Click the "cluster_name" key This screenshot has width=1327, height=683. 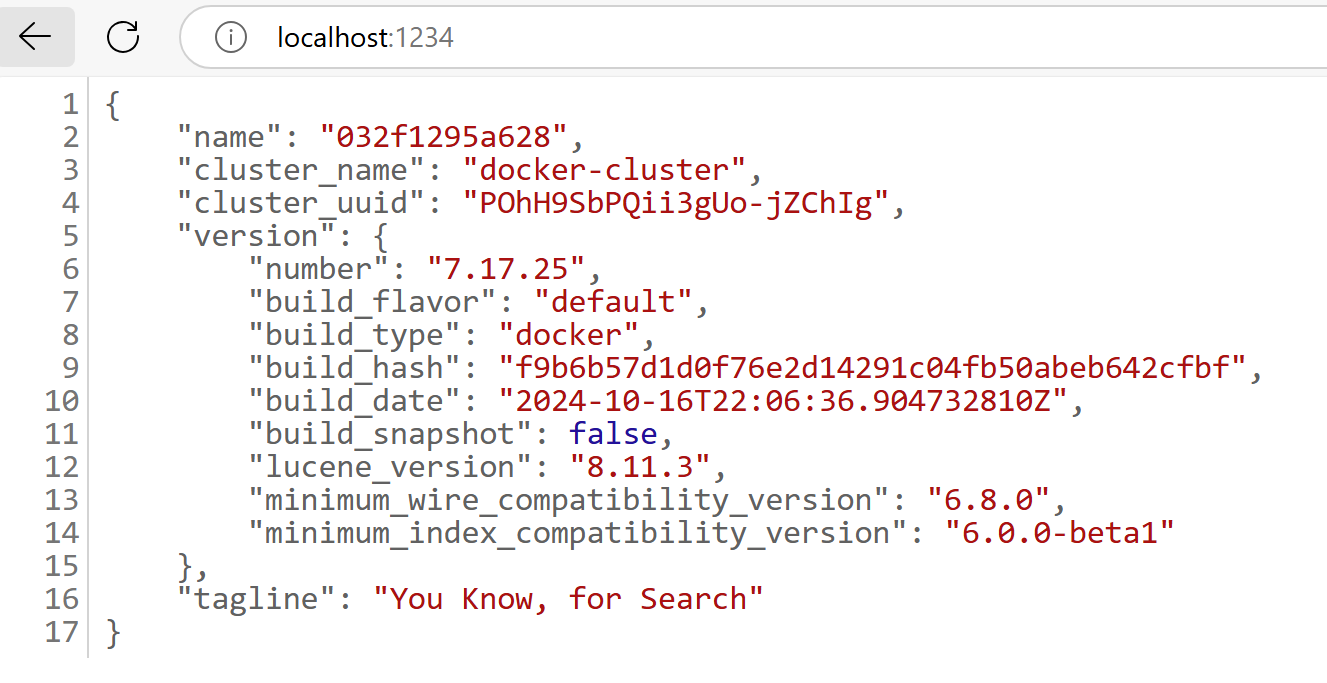click(x=292, y=169)
